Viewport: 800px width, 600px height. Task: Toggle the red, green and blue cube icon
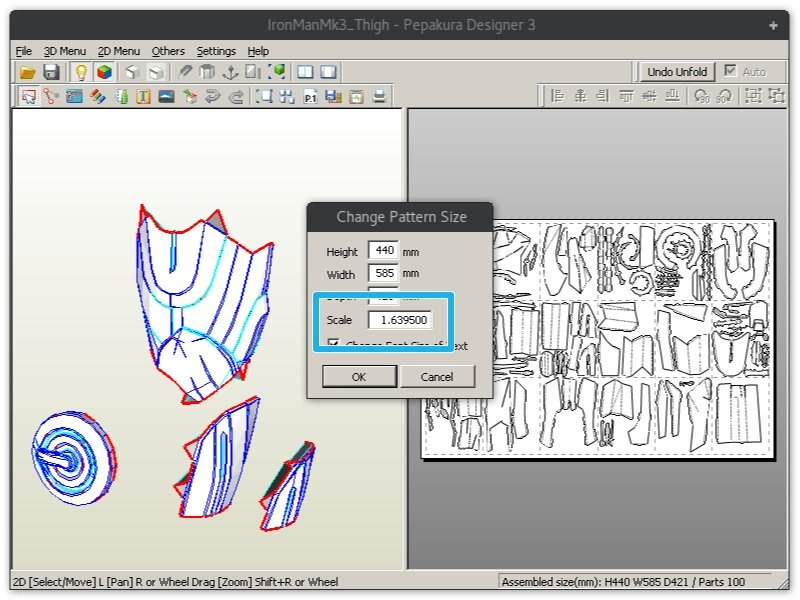[105, 72]
